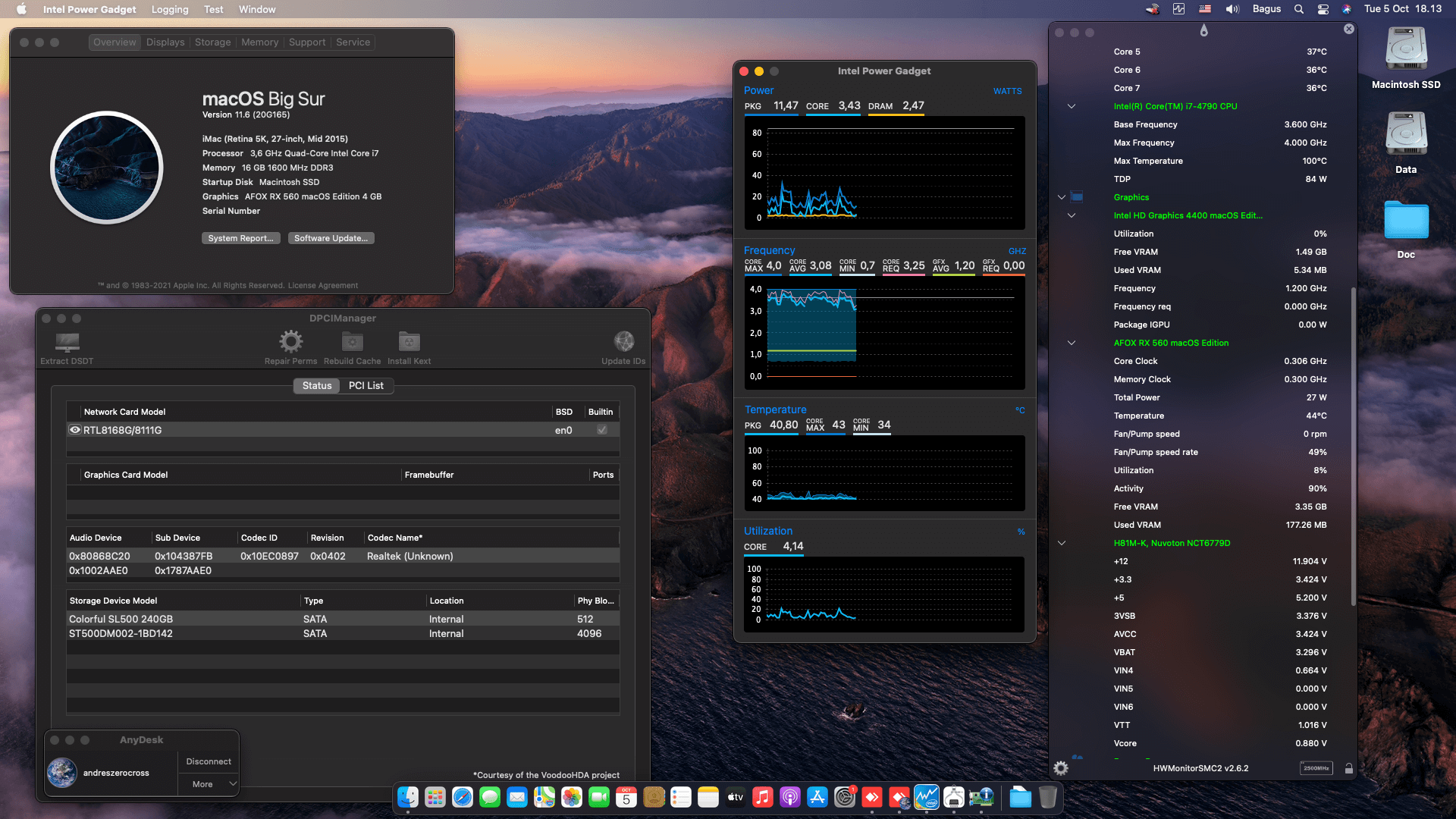This screenshot has width=1456, height=819.
Task: Click the macOS Big Sur artwork thumbnail
Action: pyautogui.click(x=107, y=168)
